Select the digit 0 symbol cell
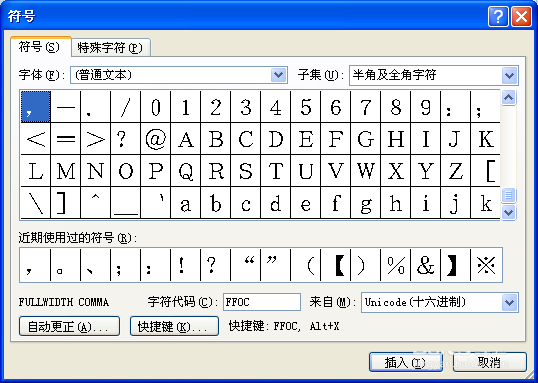Image resolution: width=538 pixels, height=383 pixels. coord(155,107)
